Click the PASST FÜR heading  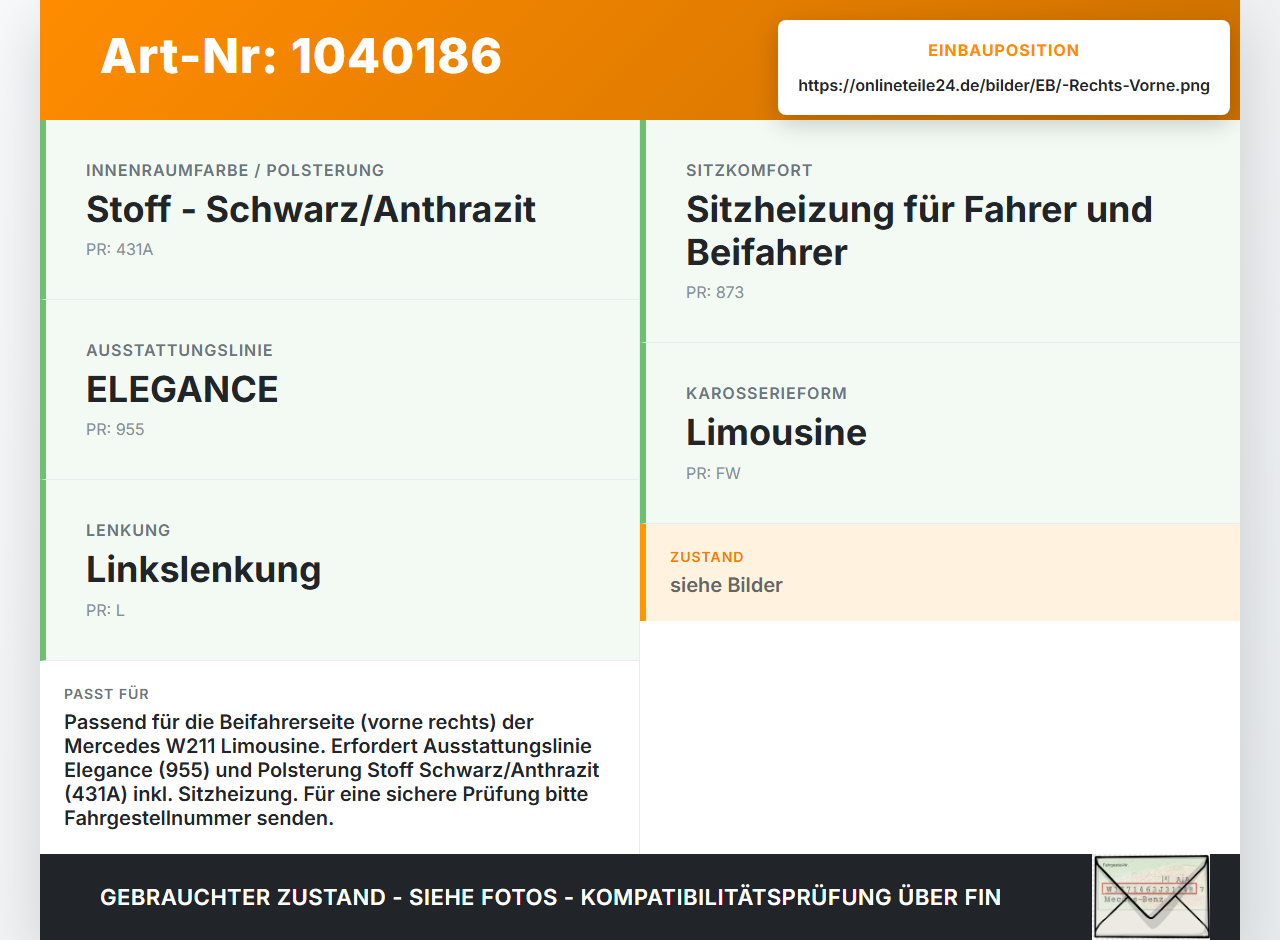(106, 694)
